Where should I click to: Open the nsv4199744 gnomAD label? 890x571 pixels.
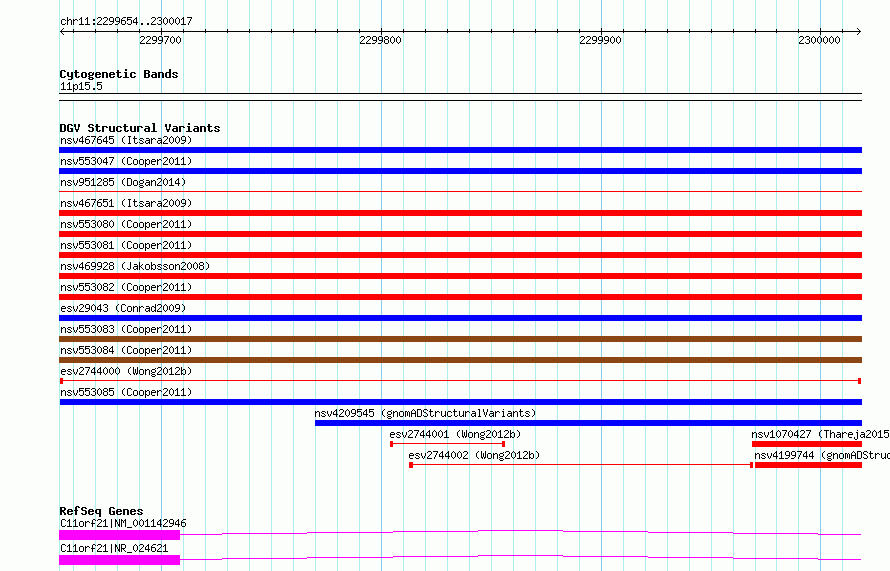pyautogui.click(x=822, y=455)
